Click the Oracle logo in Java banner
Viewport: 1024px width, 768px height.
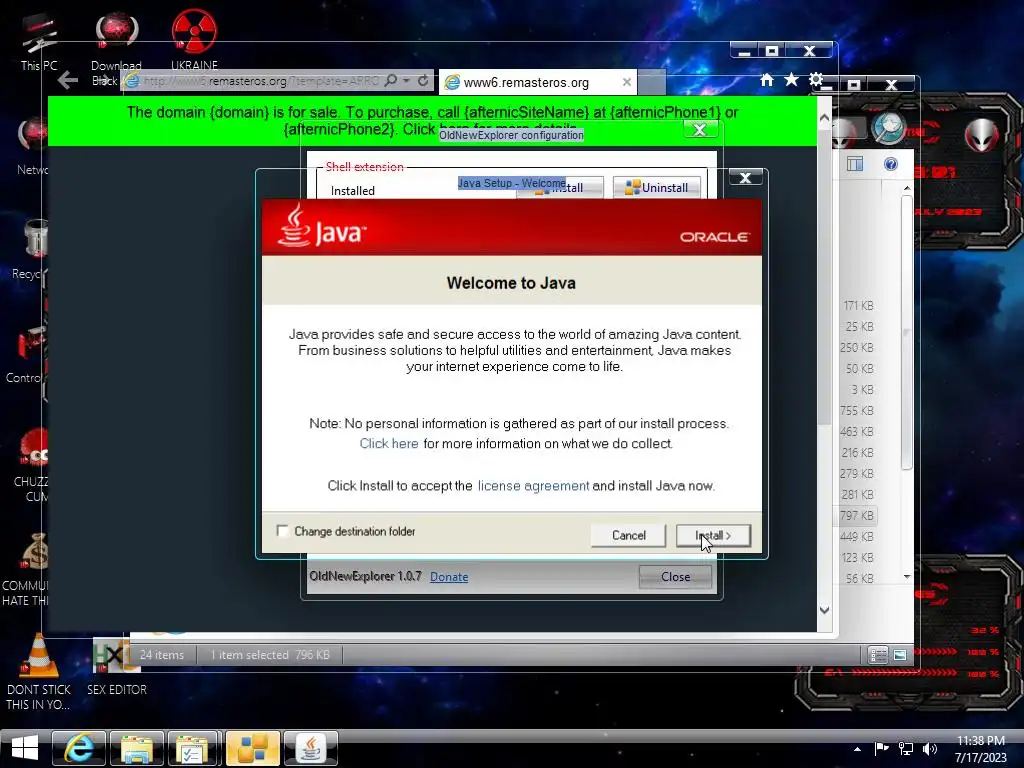(x=714, y=236)
